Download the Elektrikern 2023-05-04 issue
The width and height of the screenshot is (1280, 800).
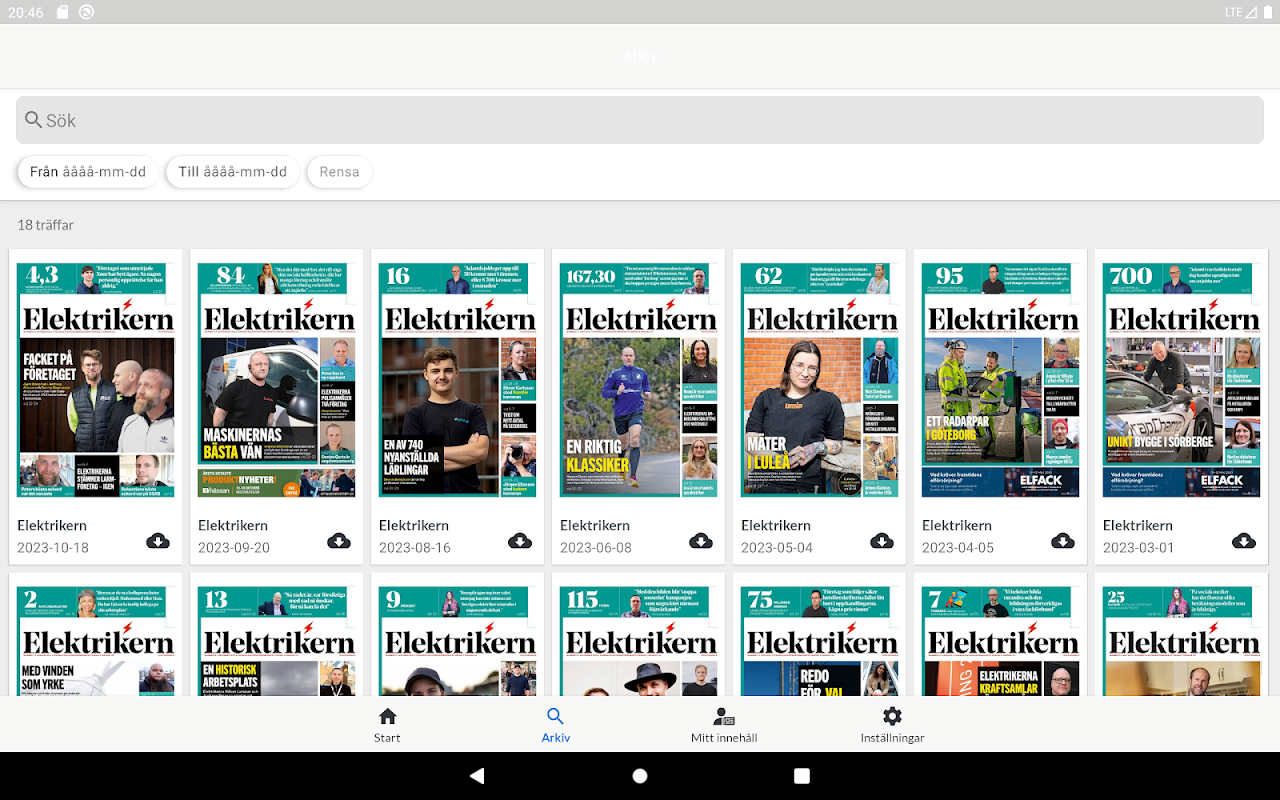pyautogui.click(x=882, y=541)
